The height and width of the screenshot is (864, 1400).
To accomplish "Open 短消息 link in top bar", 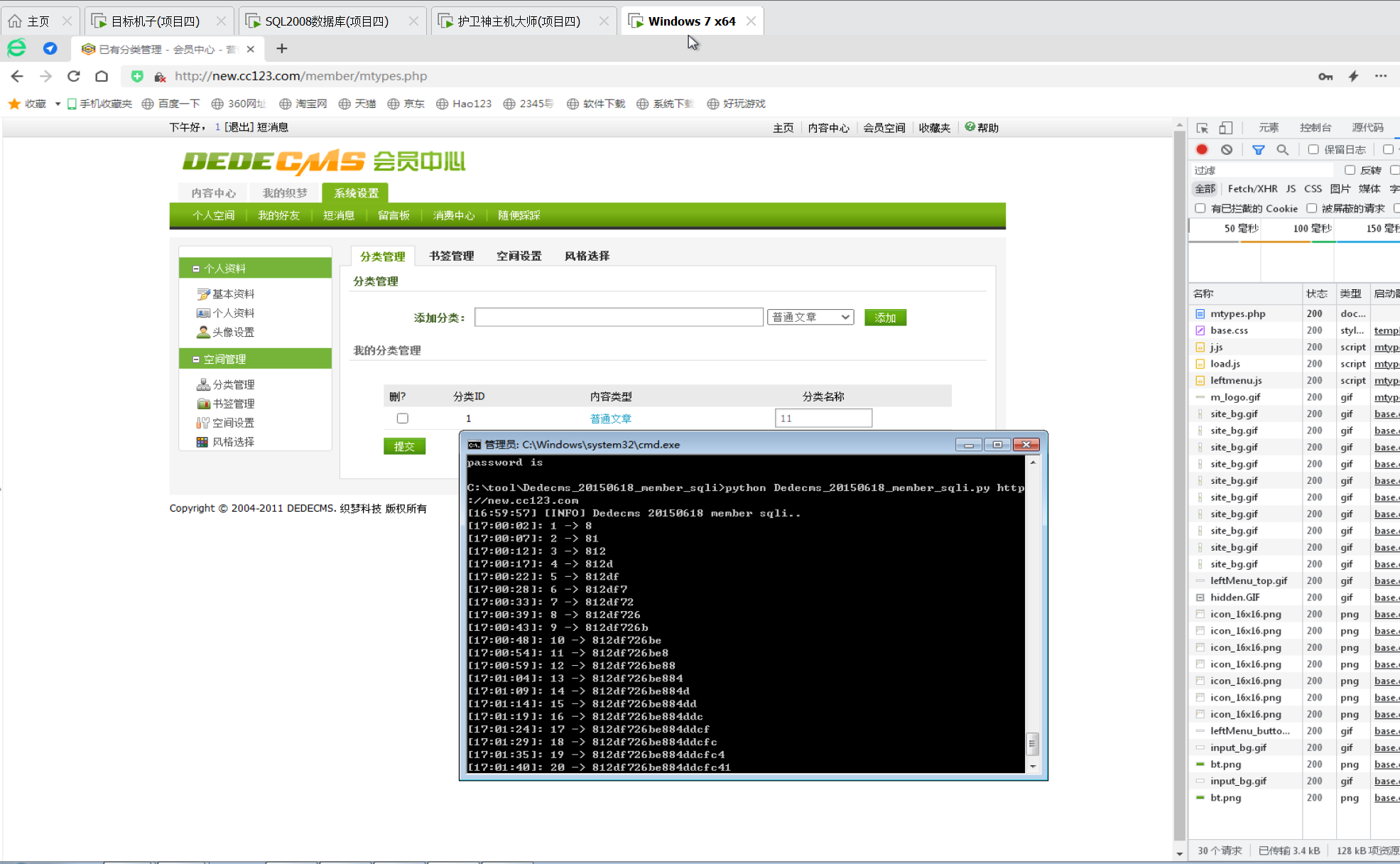I will coord(273,127).
